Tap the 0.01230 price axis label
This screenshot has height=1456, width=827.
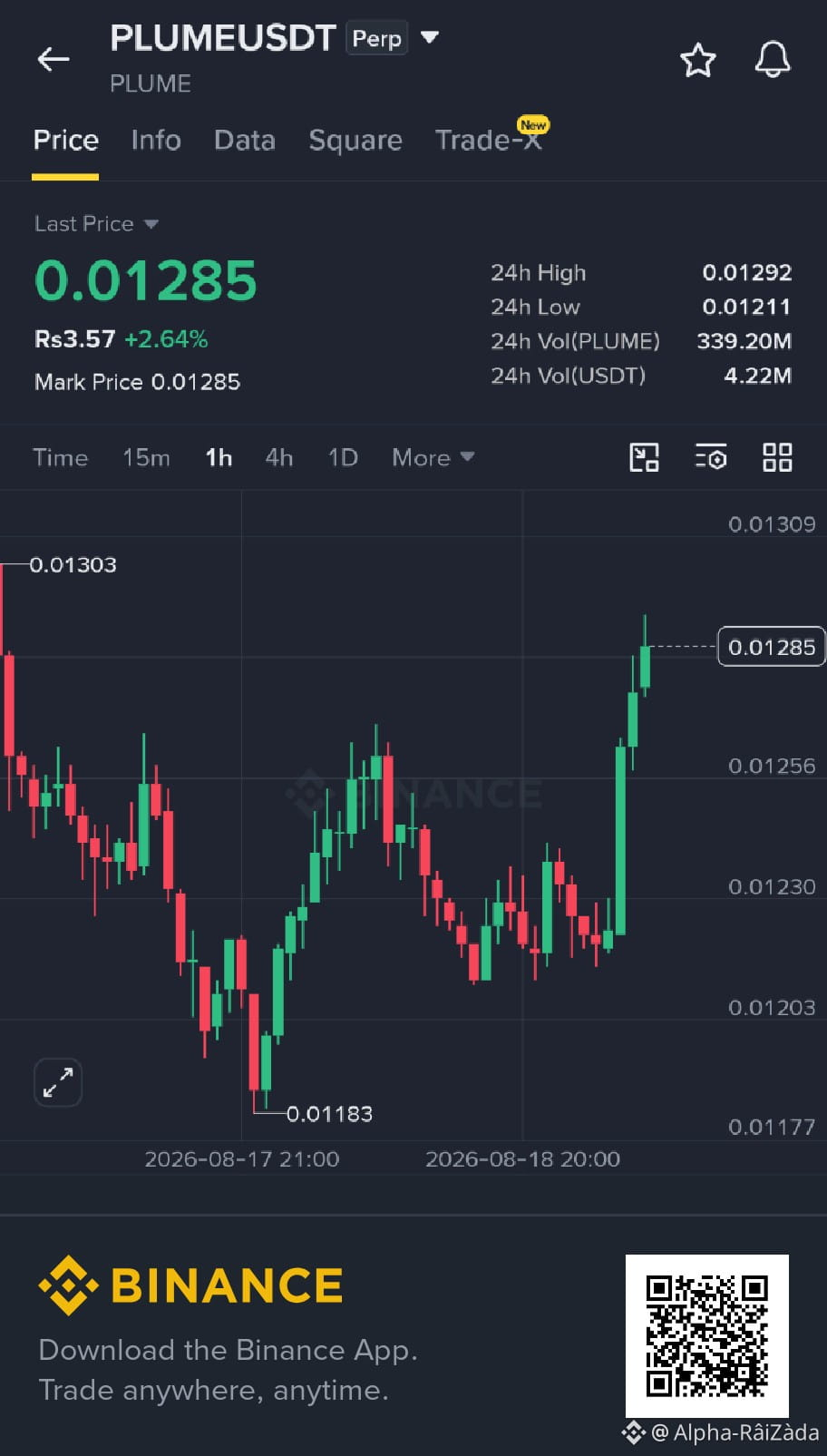(x=772, y=886)
